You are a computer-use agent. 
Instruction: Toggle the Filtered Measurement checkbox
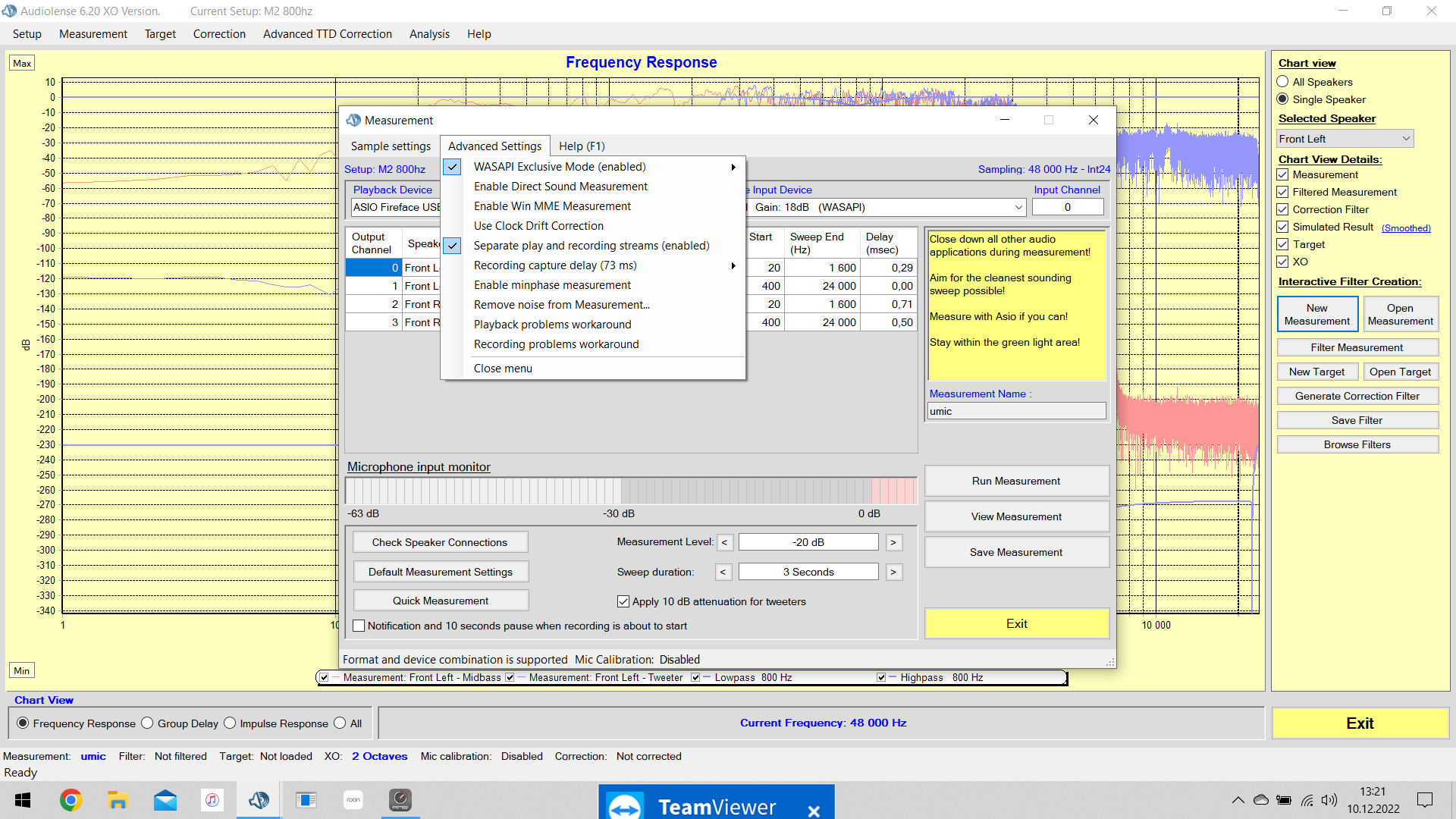coord(1282,192)
